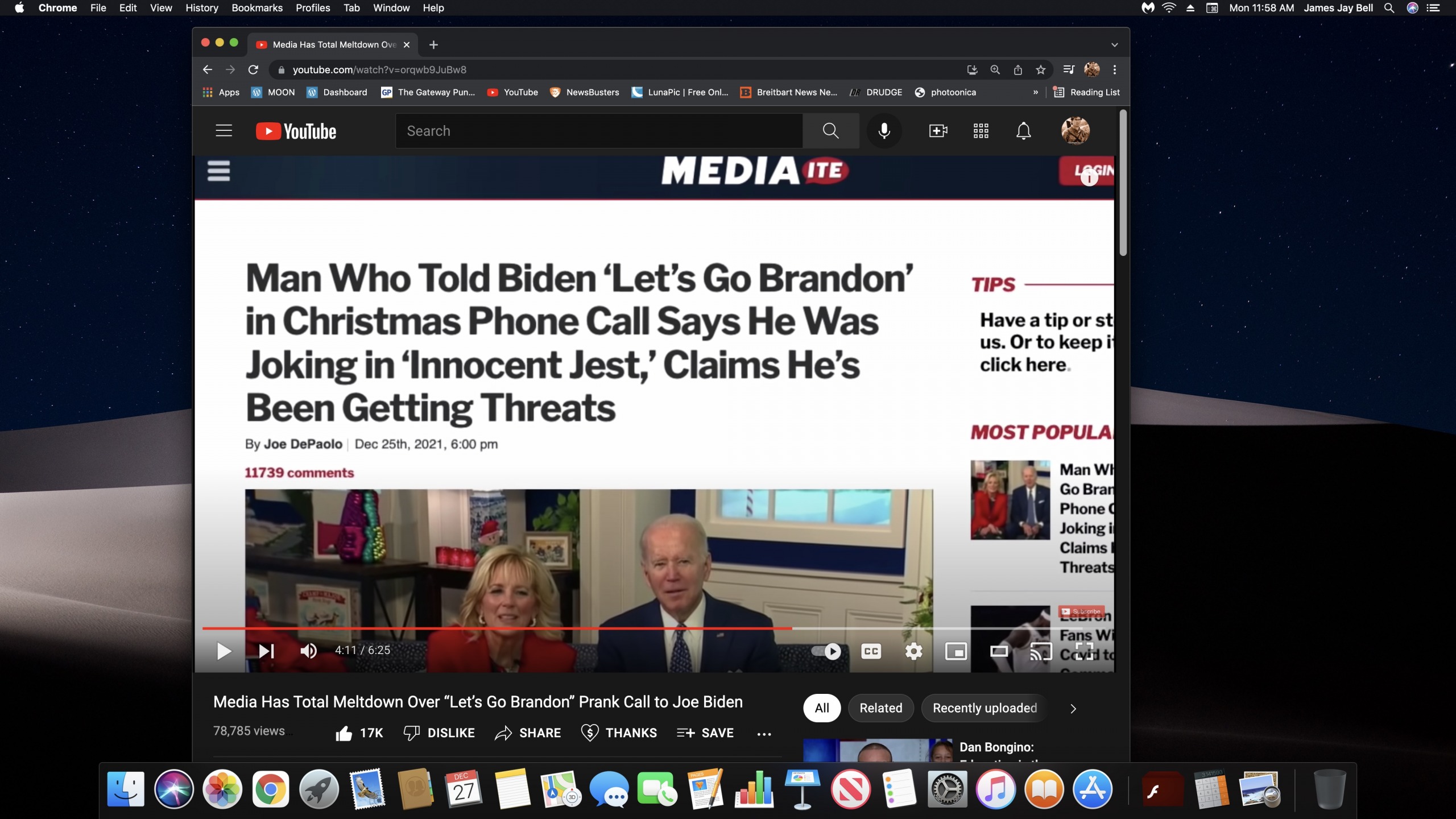Expand tab search chevron
The image size is (1456, 819).
pyautogui.click(x=1114, y=44)
